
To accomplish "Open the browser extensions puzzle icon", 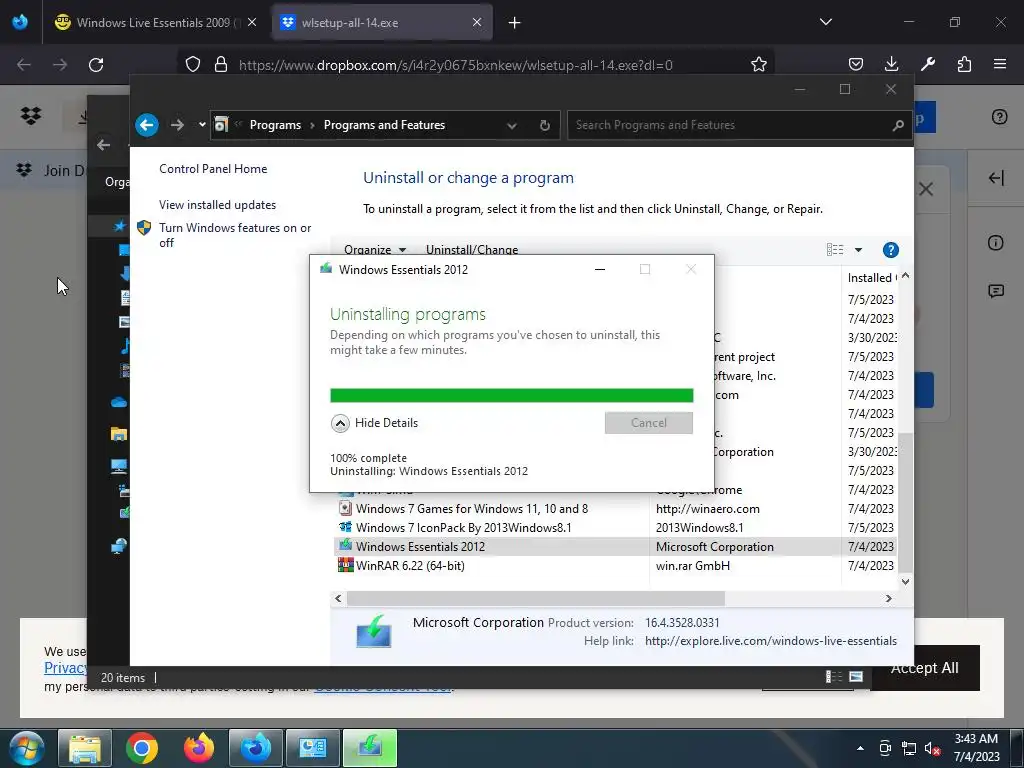I will (964, 64).
